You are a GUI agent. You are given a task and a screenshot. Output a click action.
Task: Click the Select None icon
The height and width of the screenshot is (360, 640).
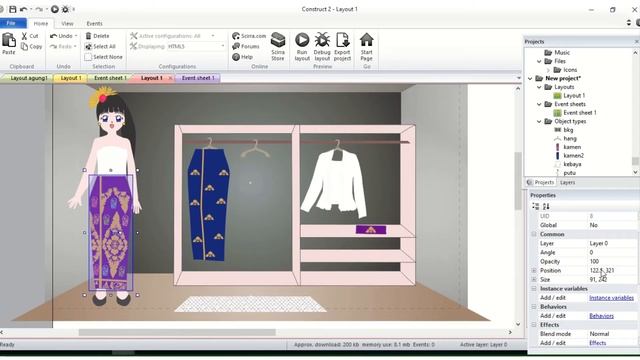coord(88,57)
